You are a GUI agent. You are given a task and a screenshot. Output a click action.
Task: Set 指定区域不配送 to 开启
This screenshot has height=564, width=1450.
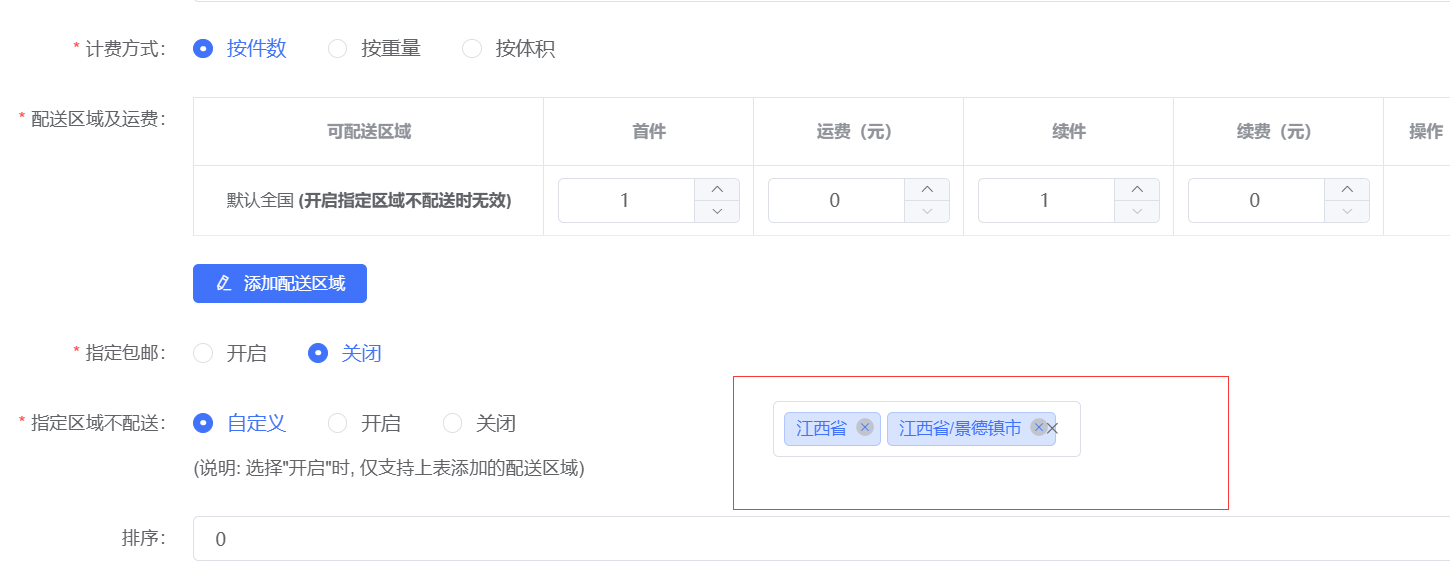[x=365, y=423]
